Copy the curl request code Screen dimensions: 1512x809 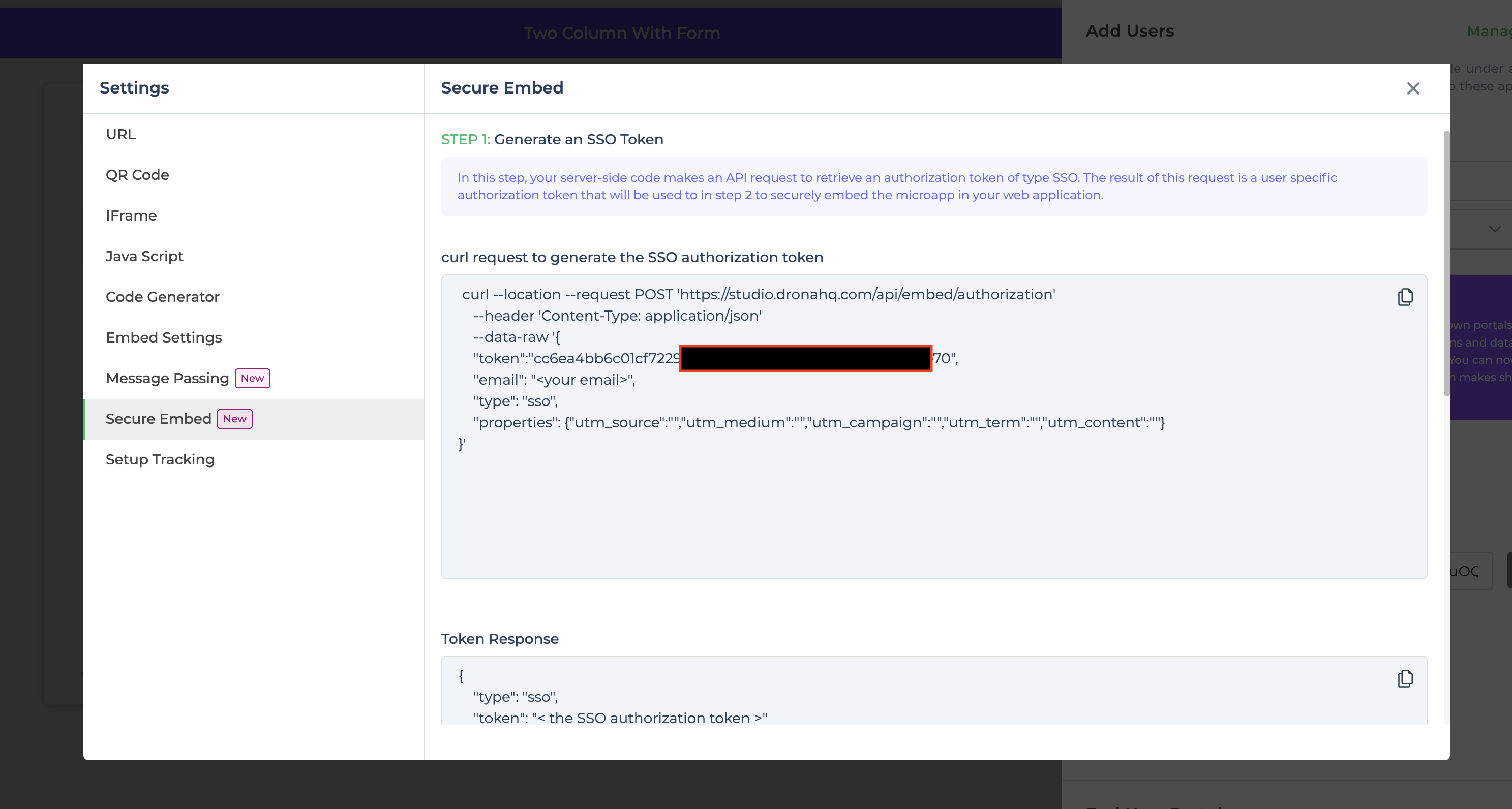1405,297
